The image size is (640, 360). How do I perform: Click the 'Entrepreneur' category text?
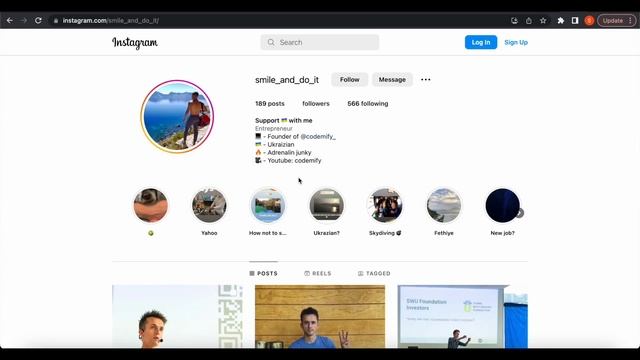coord(273,128)
